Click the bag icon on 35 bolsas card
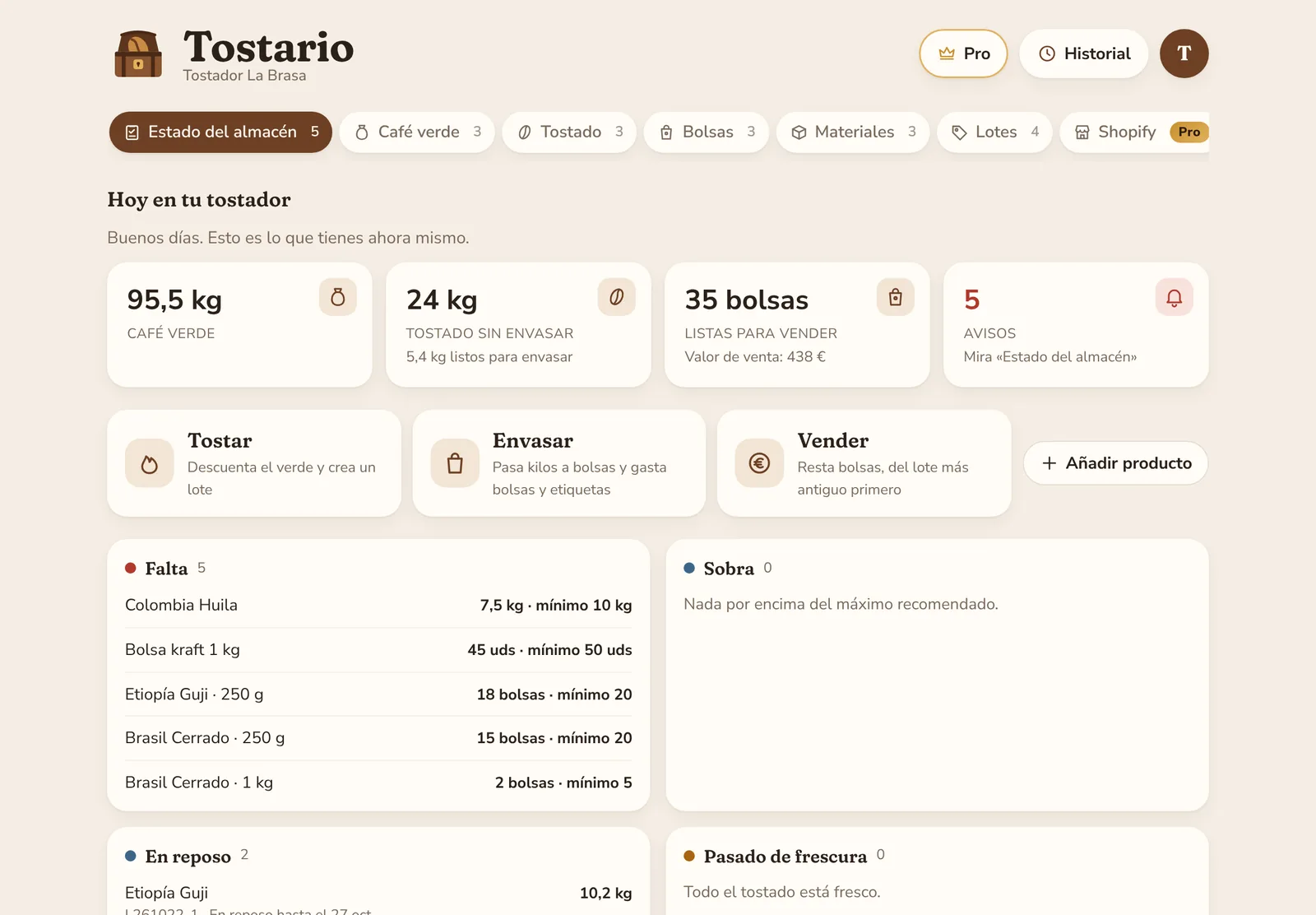The image size is (1316, 915). click(x=896, y=297)
